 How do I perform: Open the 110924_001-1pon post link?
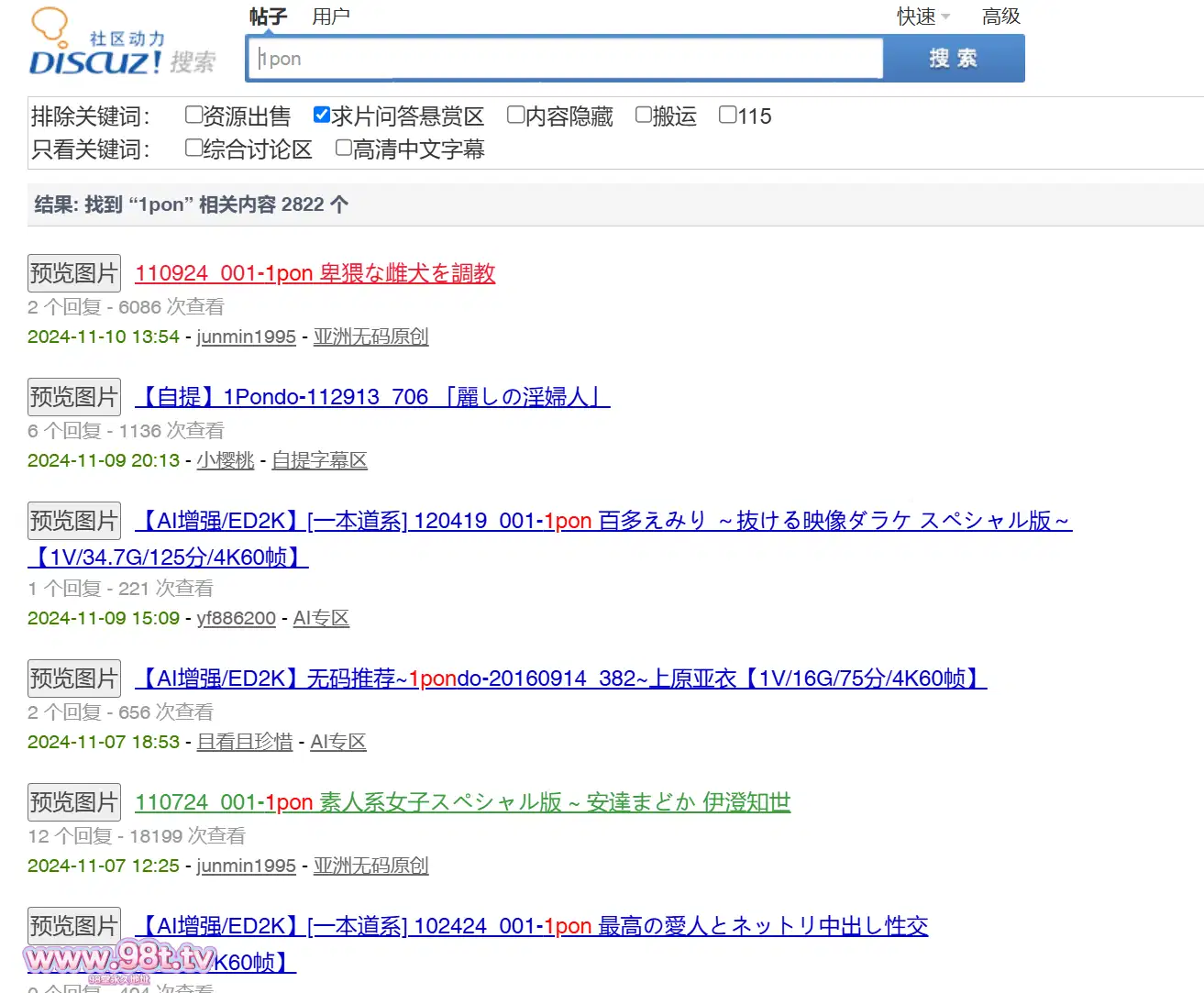point(315,273)
